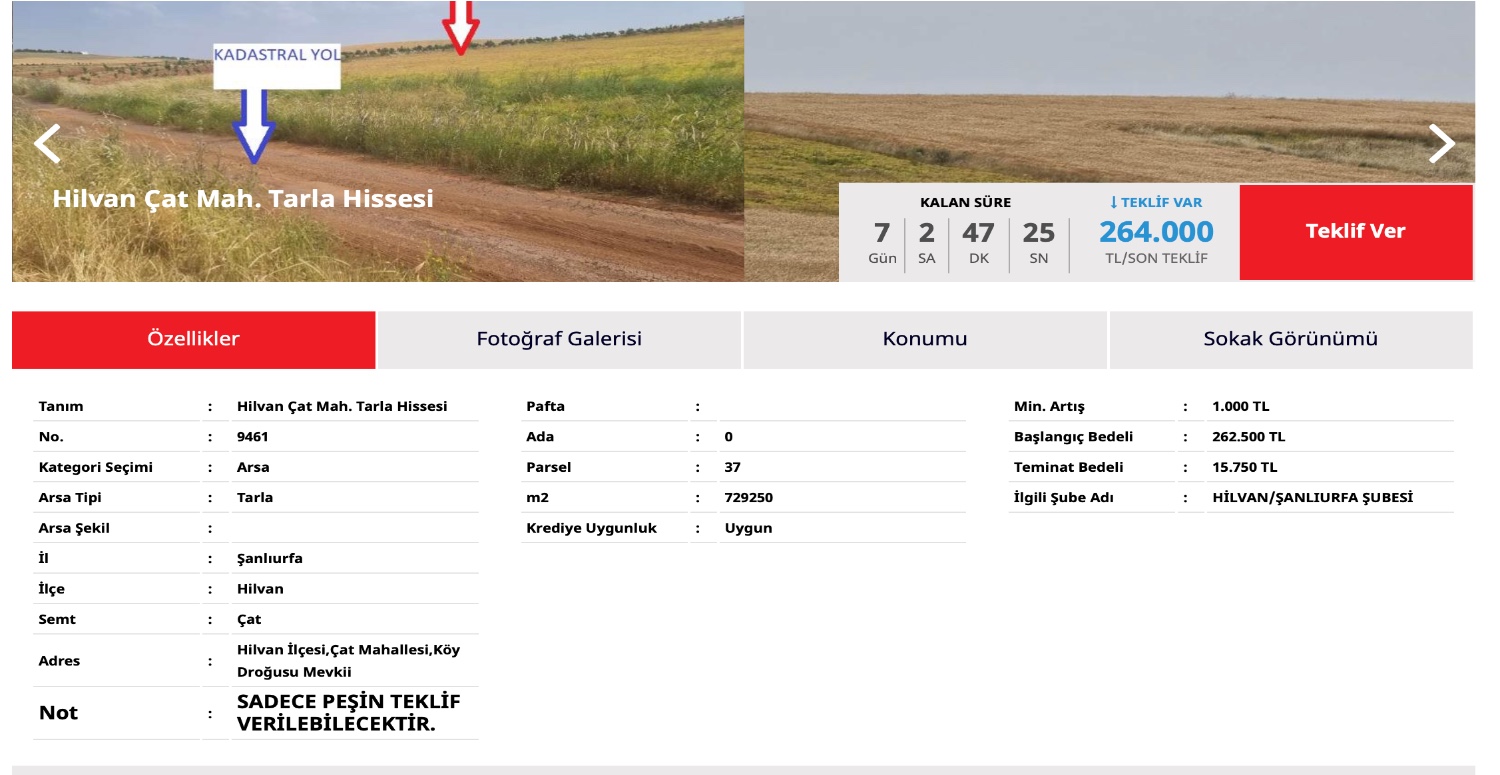Click the next image carousel arrow

[1443, 145]
